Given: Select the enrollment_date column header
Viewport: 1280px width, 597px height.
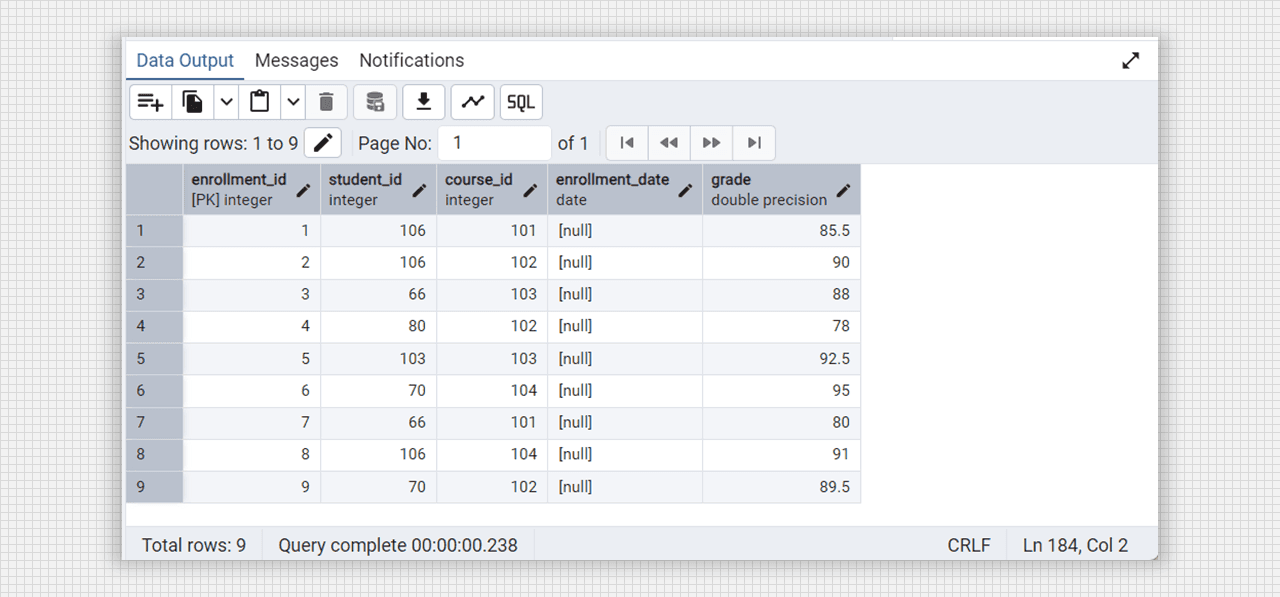Looking at the screenshot, I should (625, 190).
